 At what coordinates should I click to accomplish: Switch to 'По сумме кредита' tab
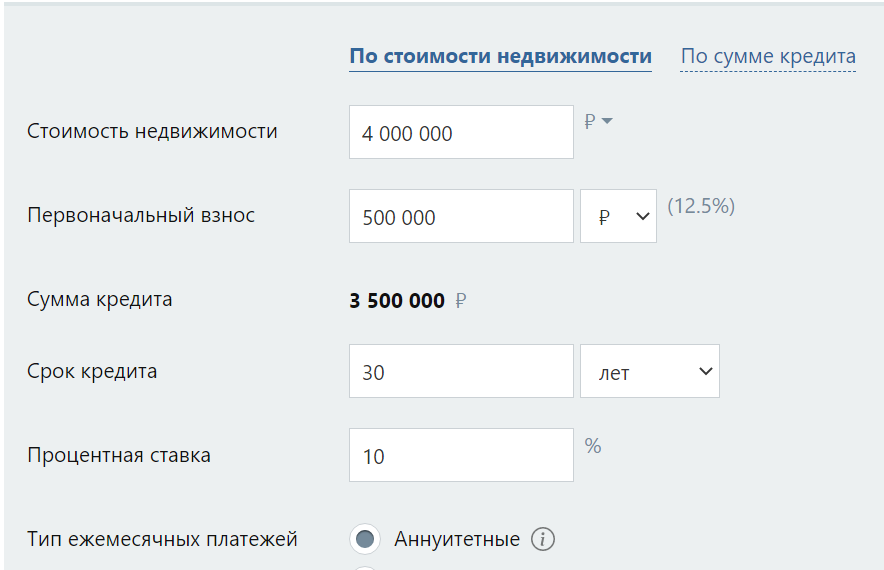(x=768, y=56)
